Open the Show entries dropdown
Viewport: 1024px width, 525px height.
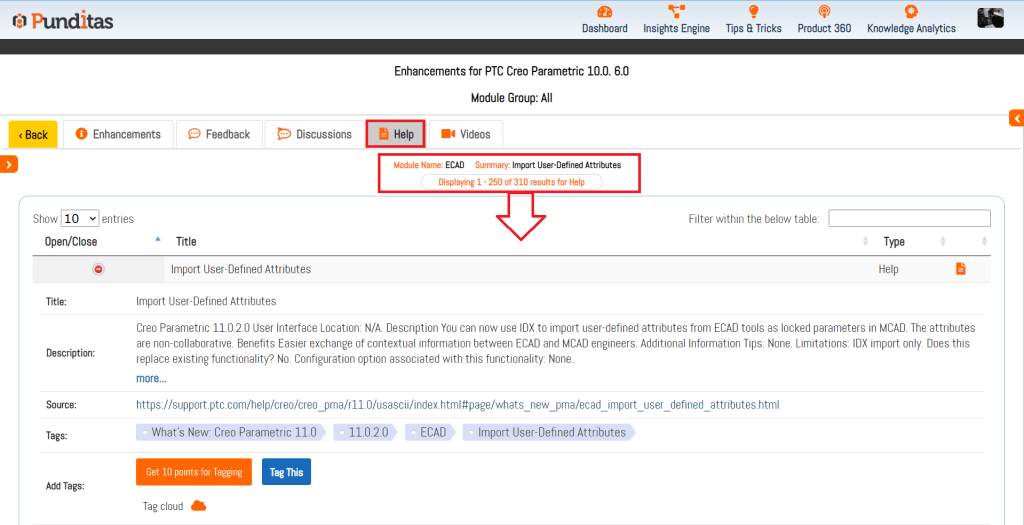click(80, 218)
